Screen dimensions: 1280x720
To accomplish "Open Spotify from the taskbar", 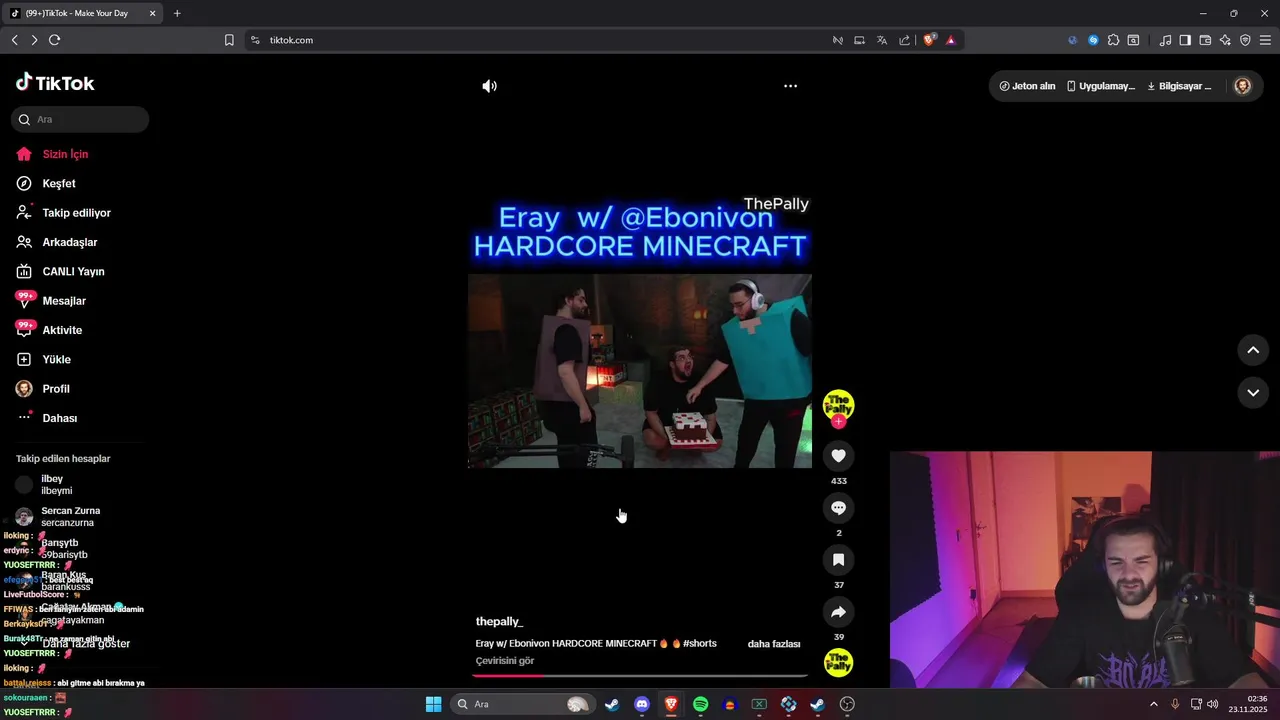I will click(700, 704).
